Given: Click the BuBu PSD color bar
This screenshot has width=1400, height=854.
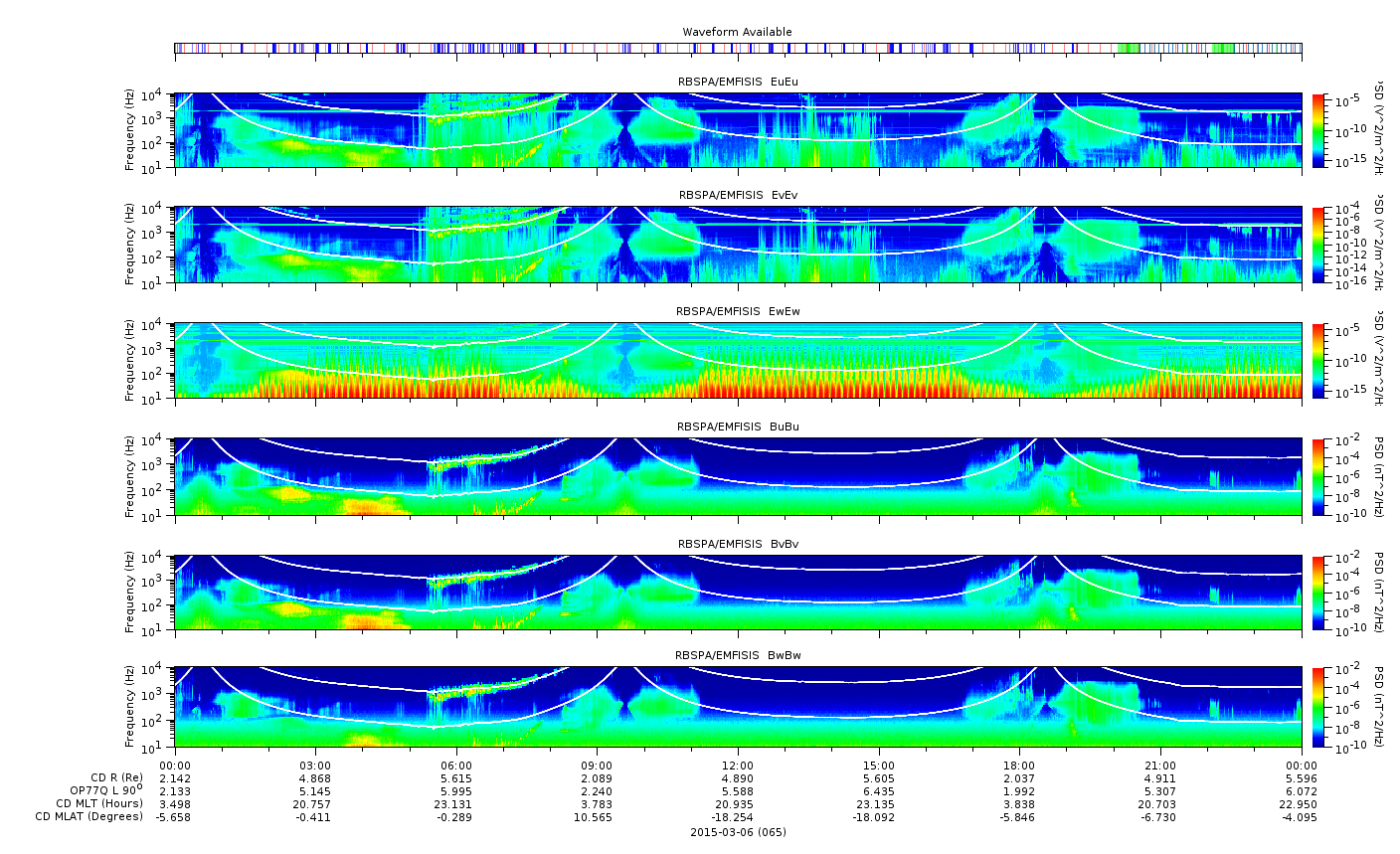Looking at the screenshot, I should tap(1318, 476).
